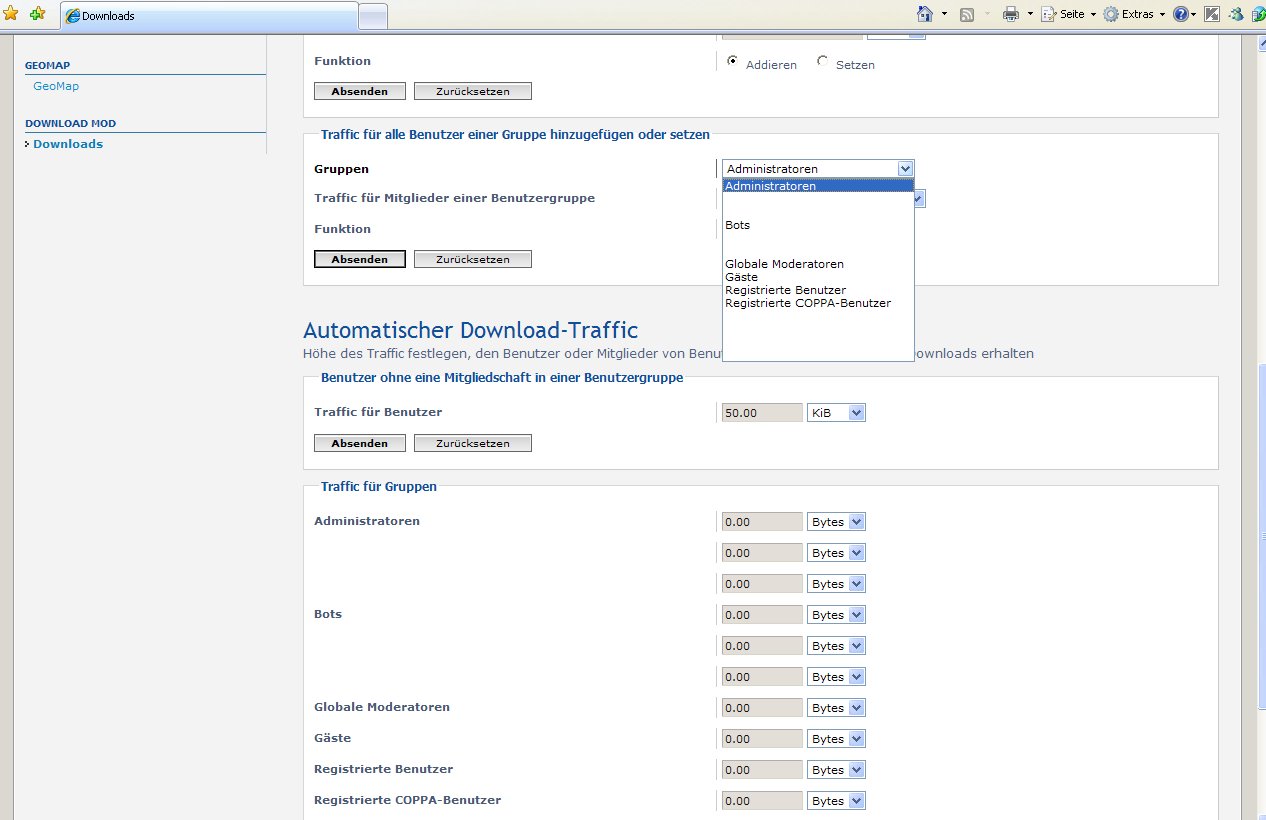The width and height of the screenshot is (1266, 820).
Task: Select the Addieren radio button
Action: [x=733, y=61]
